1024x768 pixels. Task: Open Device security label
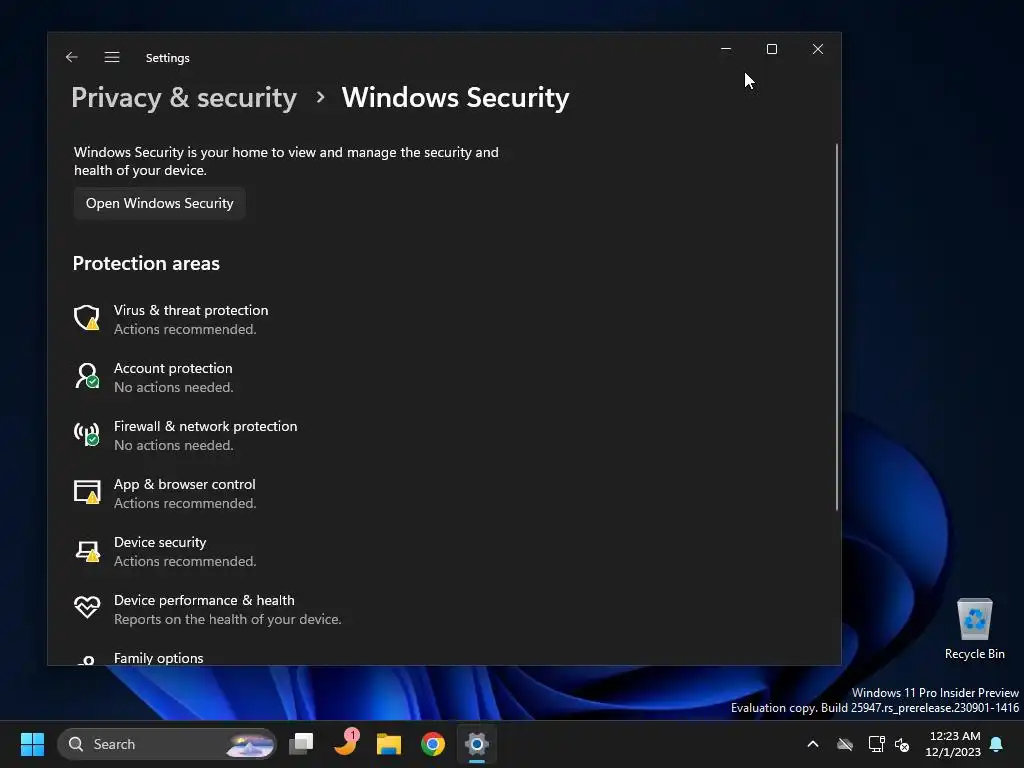(x=160, y=542)
